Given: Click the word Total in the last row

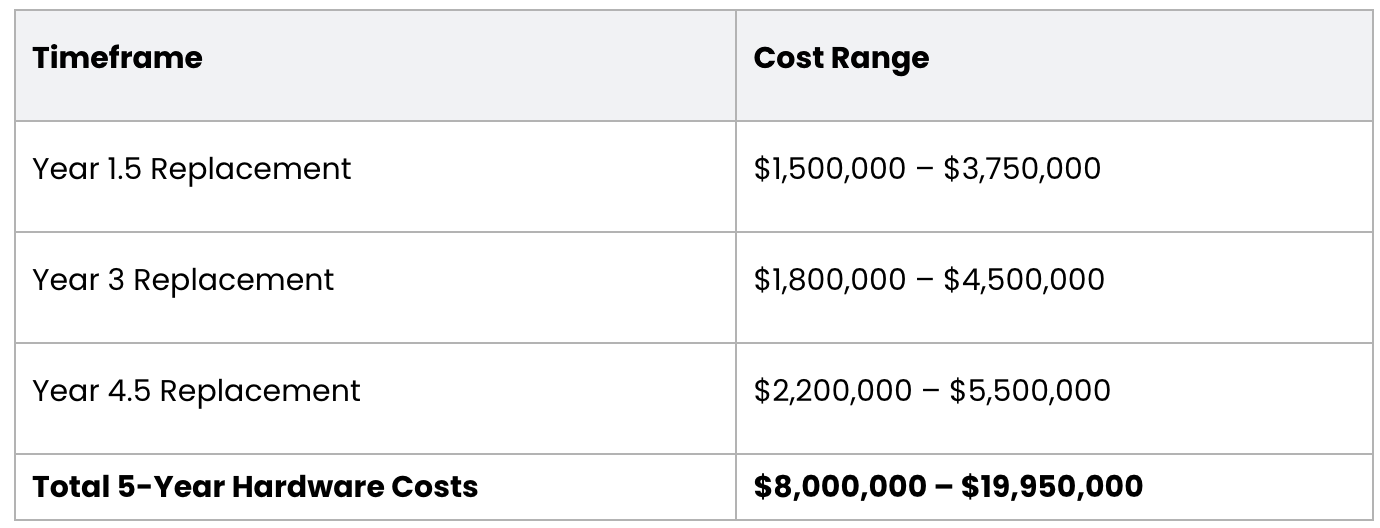Looking at the screenshot, I should tap(68, 487).
